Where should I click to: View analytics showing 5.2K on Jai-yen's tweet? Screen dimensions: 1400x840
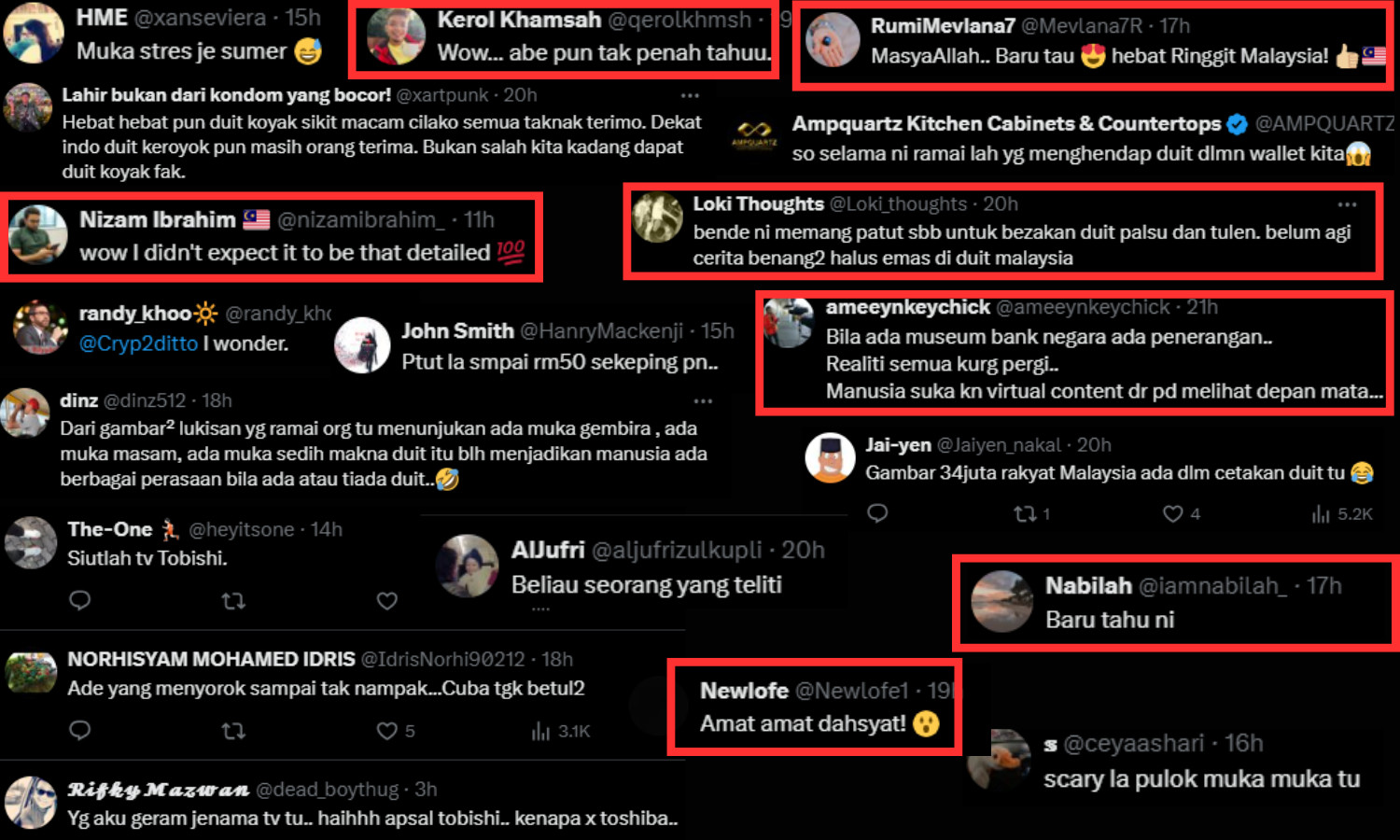[1342, 513]
